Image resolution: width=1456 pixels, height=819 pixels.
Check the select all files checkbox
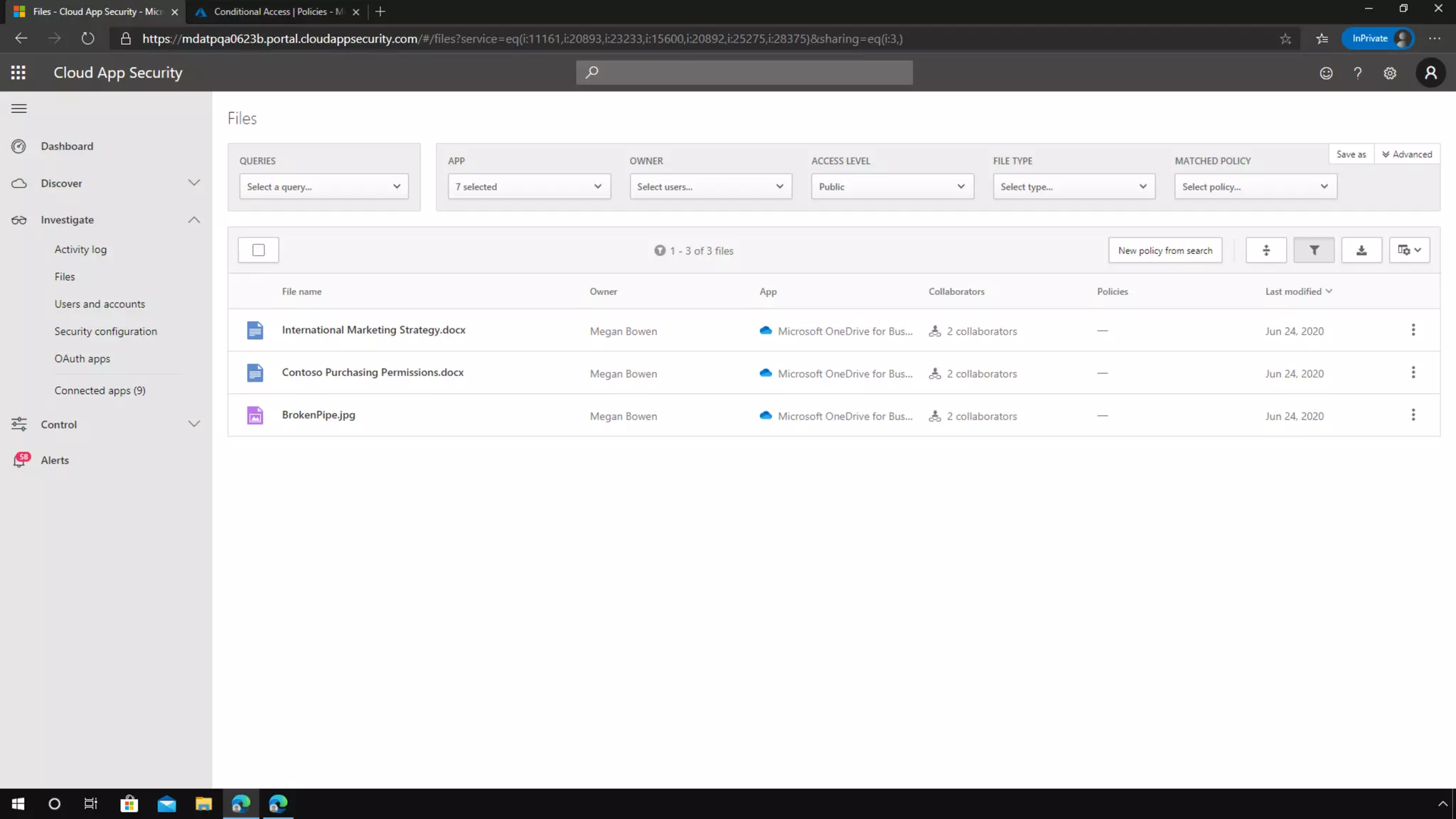coord(259,250)
